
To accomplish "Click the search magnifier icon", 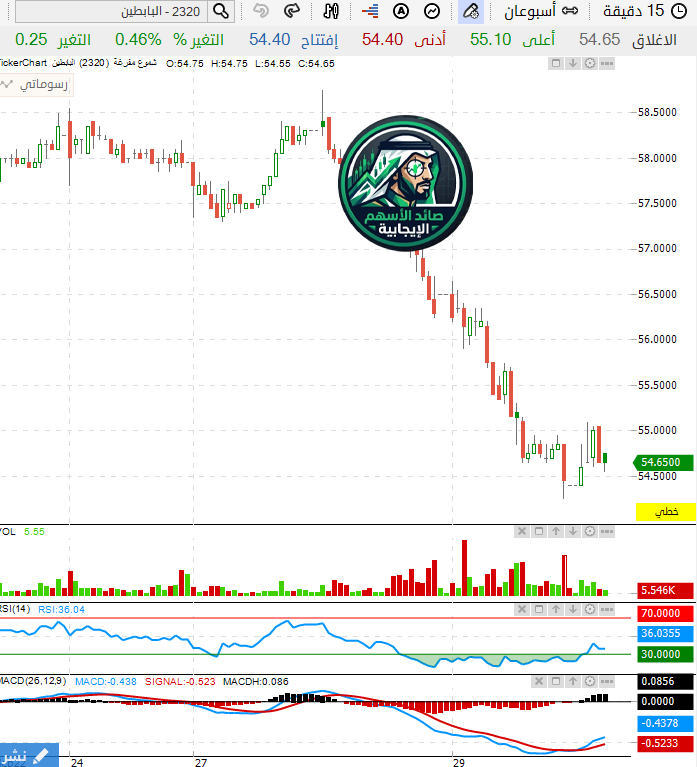I will click(221, 11).
